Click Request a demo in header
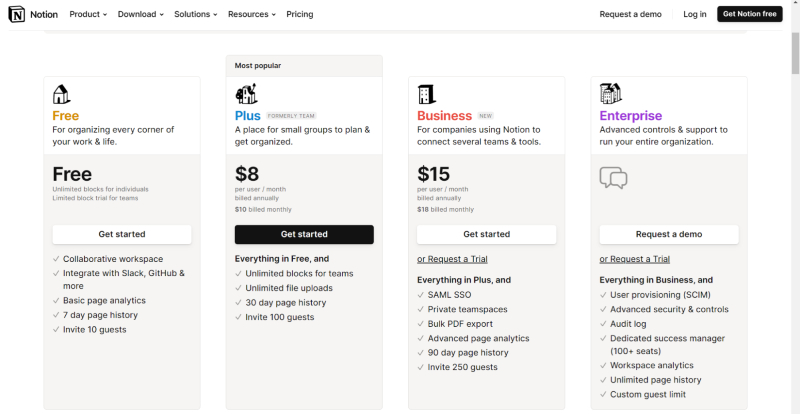This screenshot has height=414, width=800. [x=630, y=14]
